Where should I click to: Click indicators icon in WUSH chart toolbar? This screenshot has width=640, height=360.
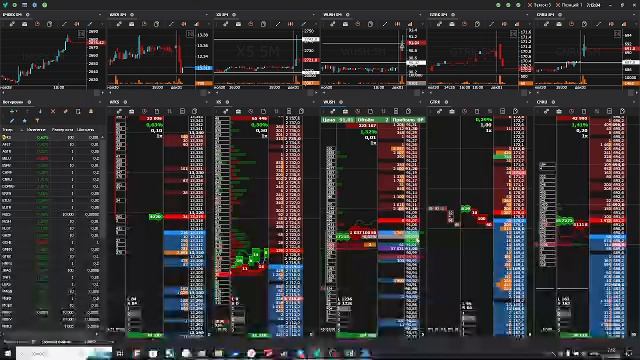[410, 24]
